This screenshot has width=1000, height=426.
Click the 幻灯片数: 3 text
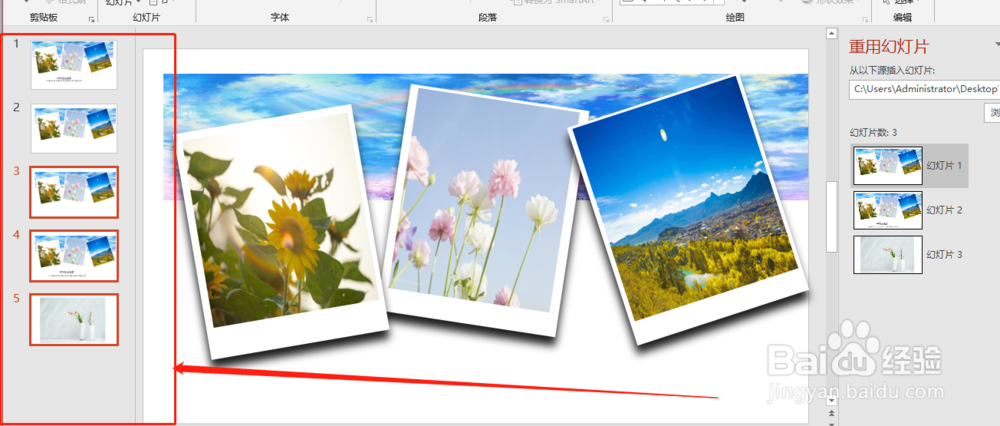[873, 133]
